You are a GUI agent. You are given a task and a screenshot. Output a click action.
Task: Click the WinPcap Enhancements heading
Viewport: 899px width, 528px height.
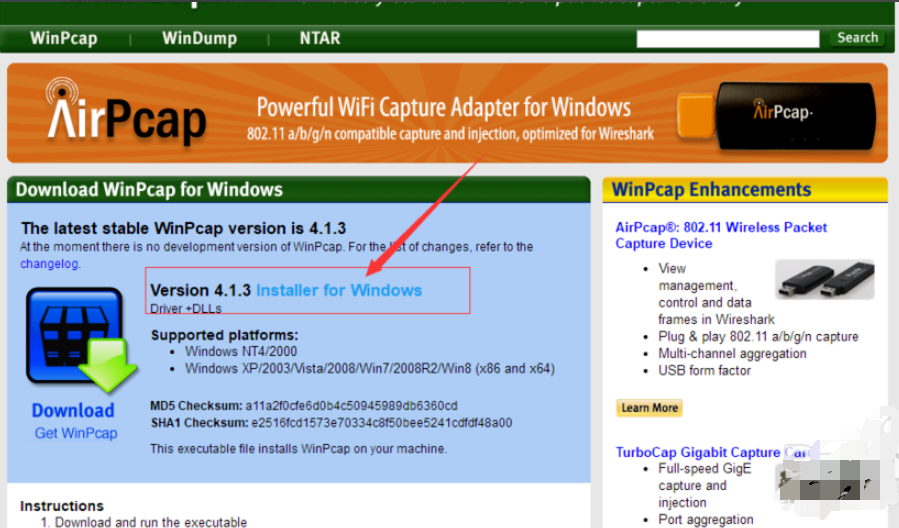click(711, 190)
